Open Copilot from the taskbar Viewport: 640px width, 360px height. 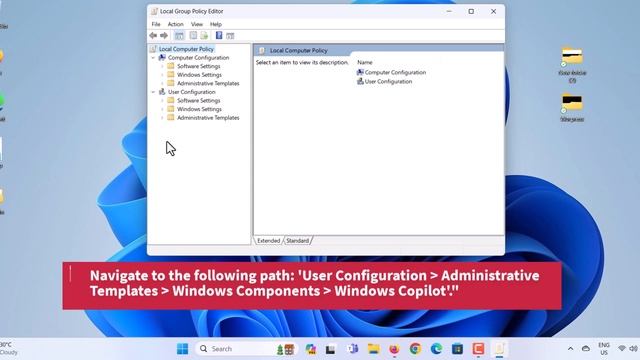311,349
